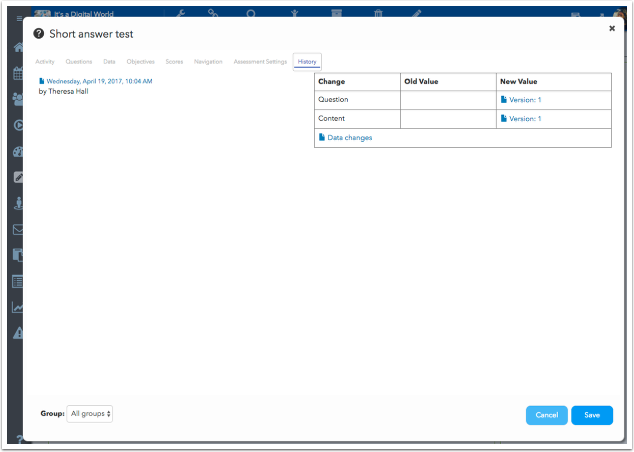Screen dimensions: 634x452
Task: Select the History tab
Action: tap(307, 62)
